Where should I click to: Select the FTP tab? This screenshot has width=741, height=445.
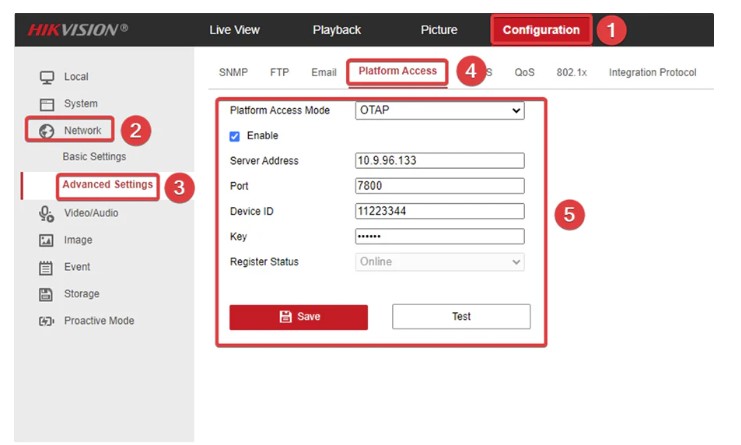(x=279, y=72)
